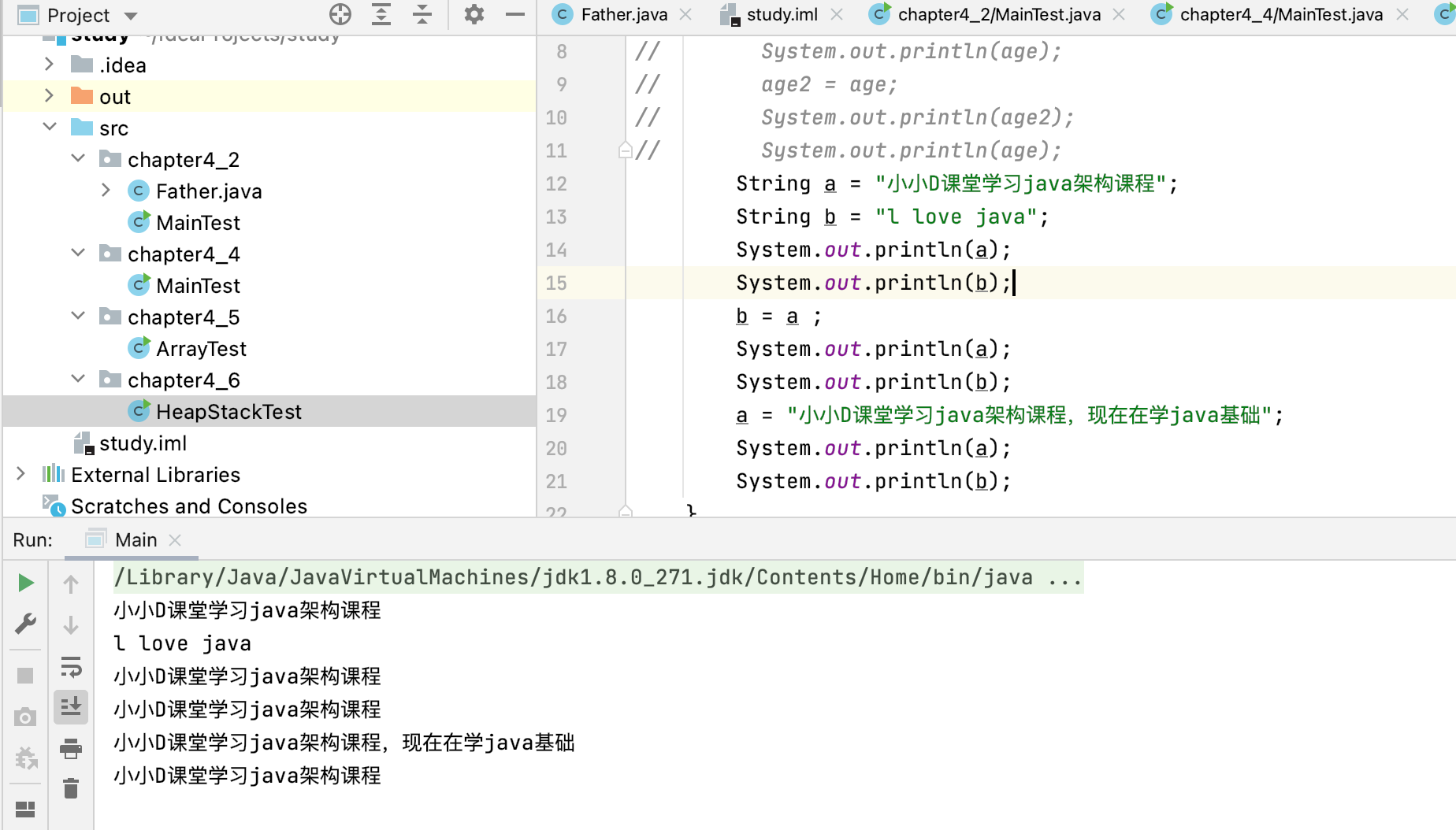The width and height of the screenshot is (1456, 830).
Task: Open the Project view dropdown
Action: [x=131, y=16]
